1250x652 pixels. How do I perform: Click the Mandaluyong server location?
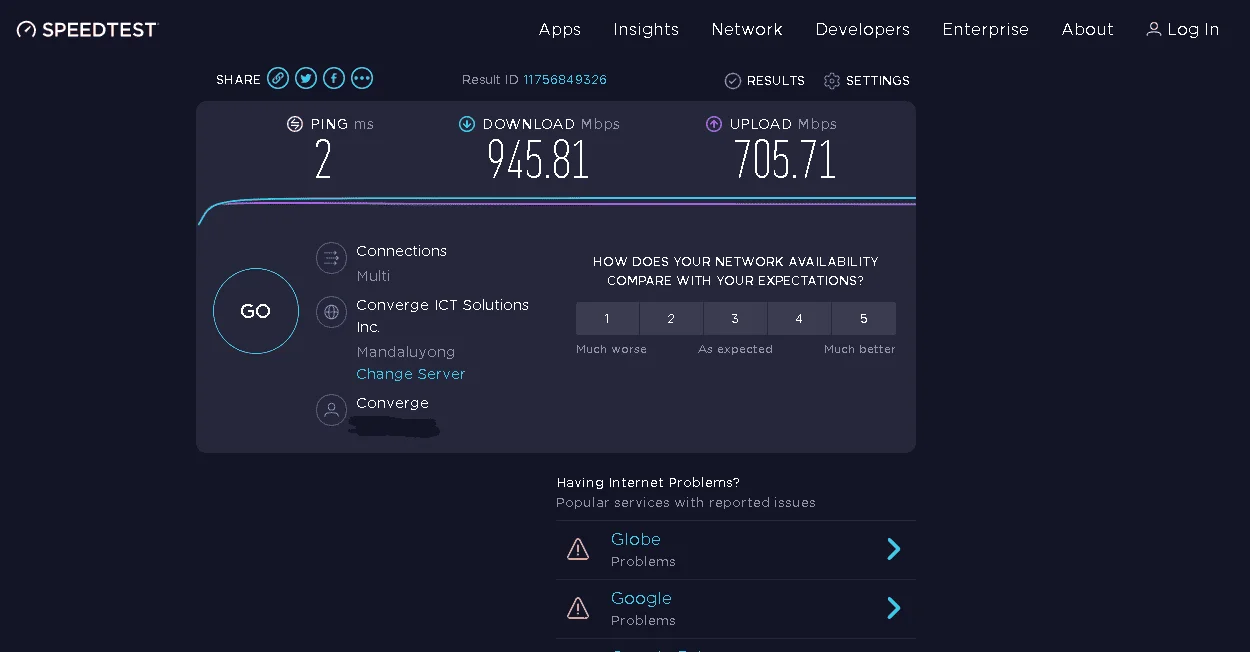405,352
